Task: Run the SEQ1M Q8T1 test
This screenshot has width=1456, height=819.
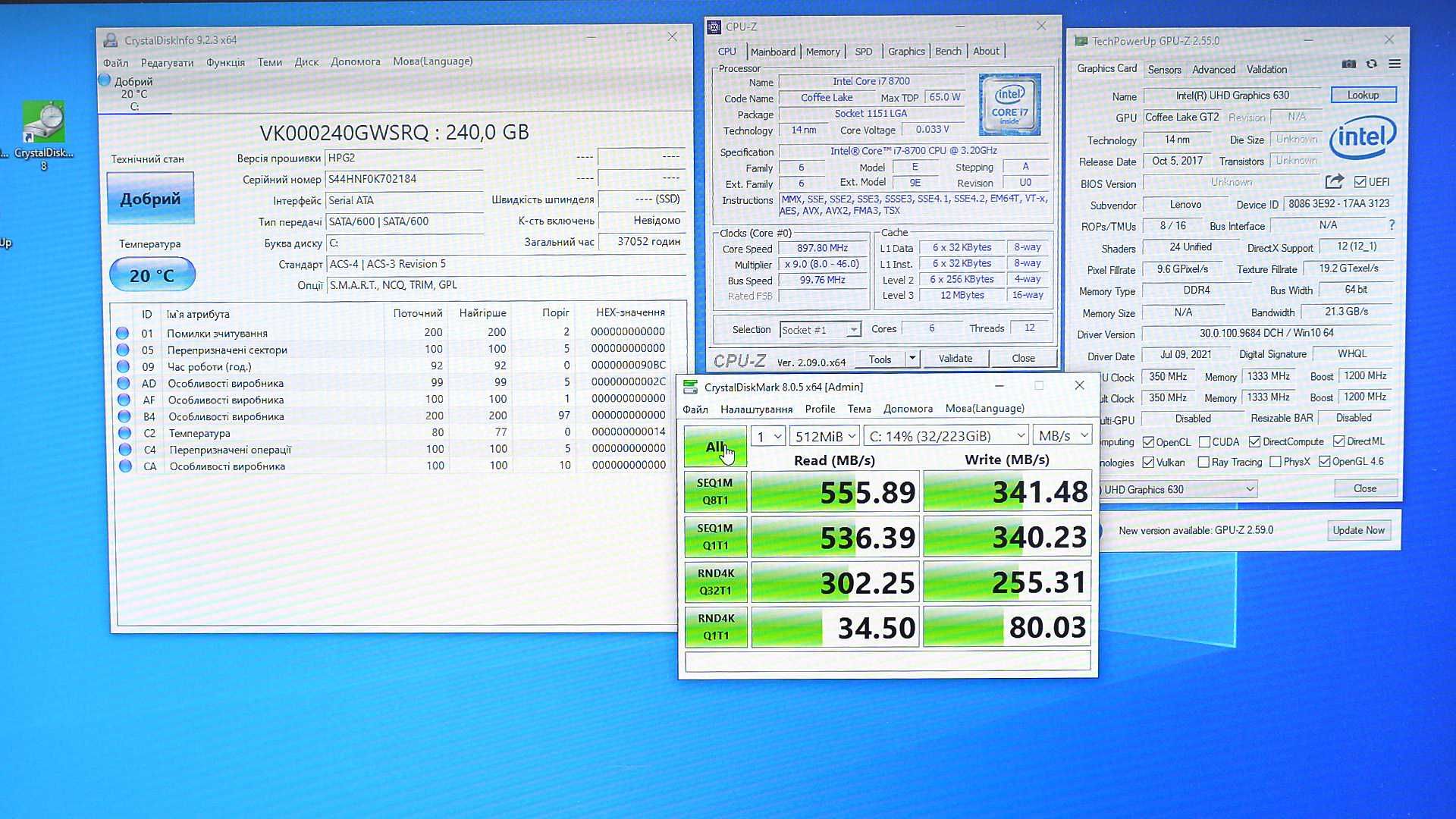Action: 714,491
